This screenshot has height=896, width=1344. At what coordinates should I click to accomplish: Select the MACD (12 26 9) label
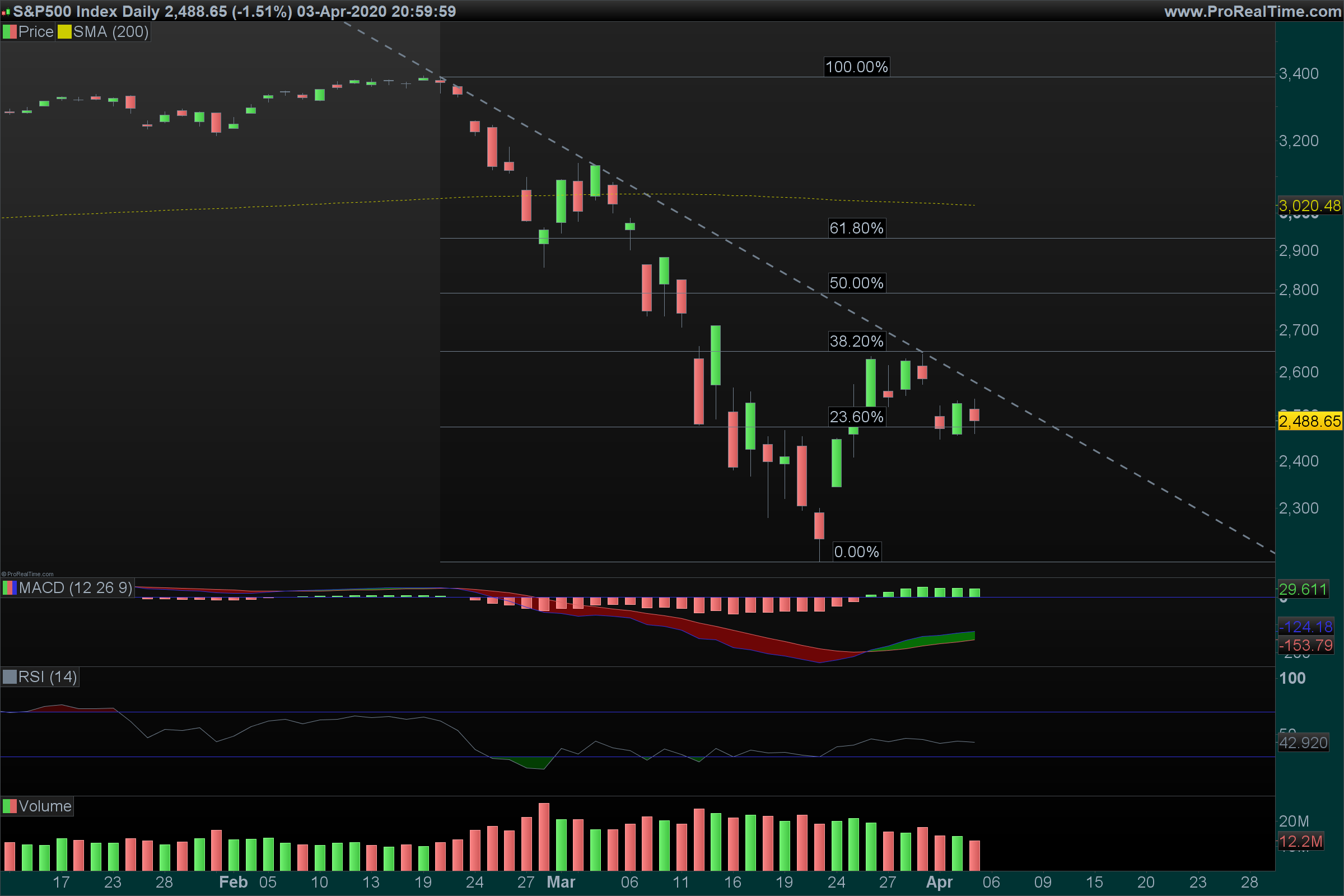pos(76,588)
